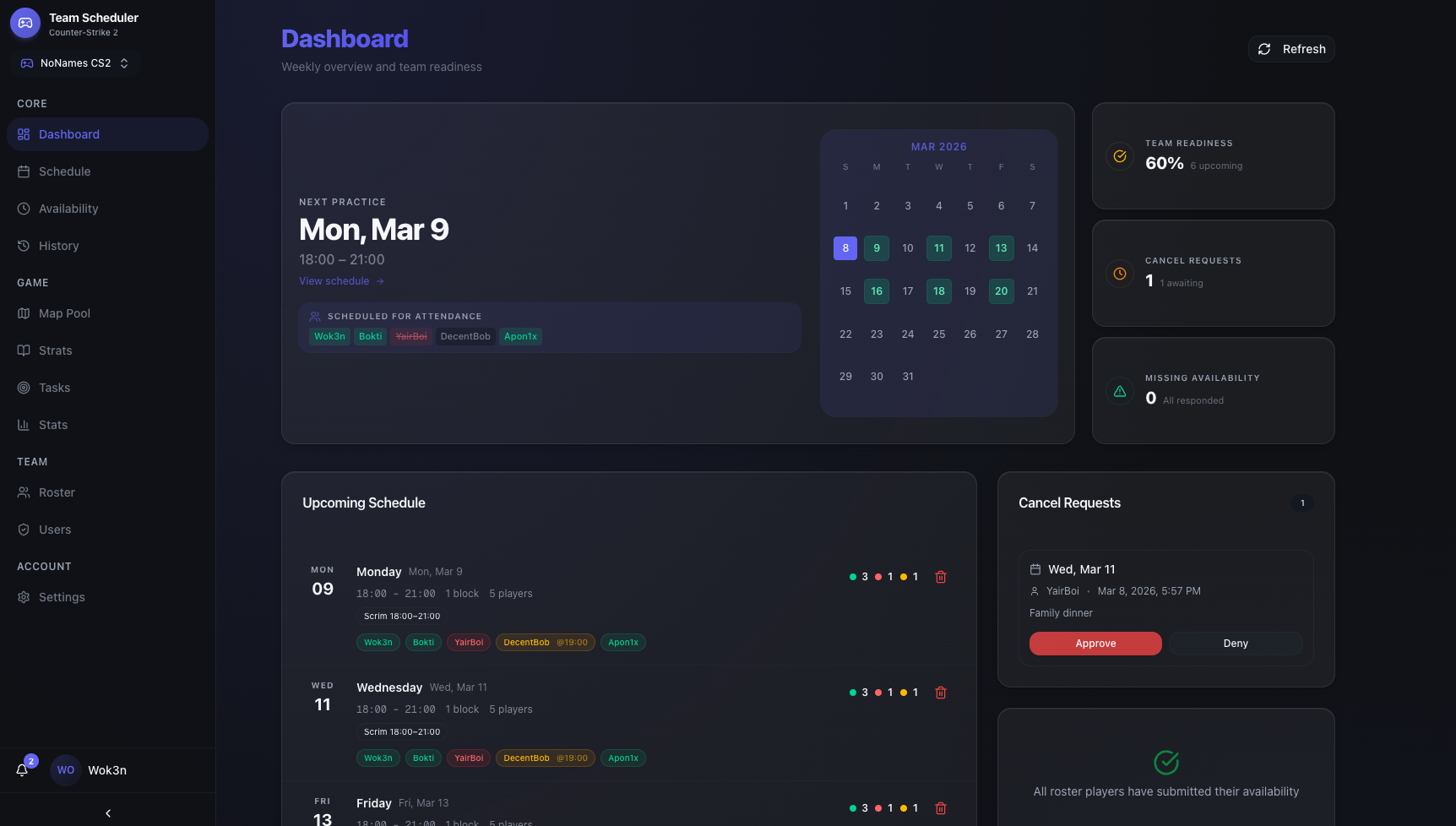The width and height of the screenshot is (1456, 826).
Task: Collapse the sidebar with bottom chevron
Action: coord(107,812)
